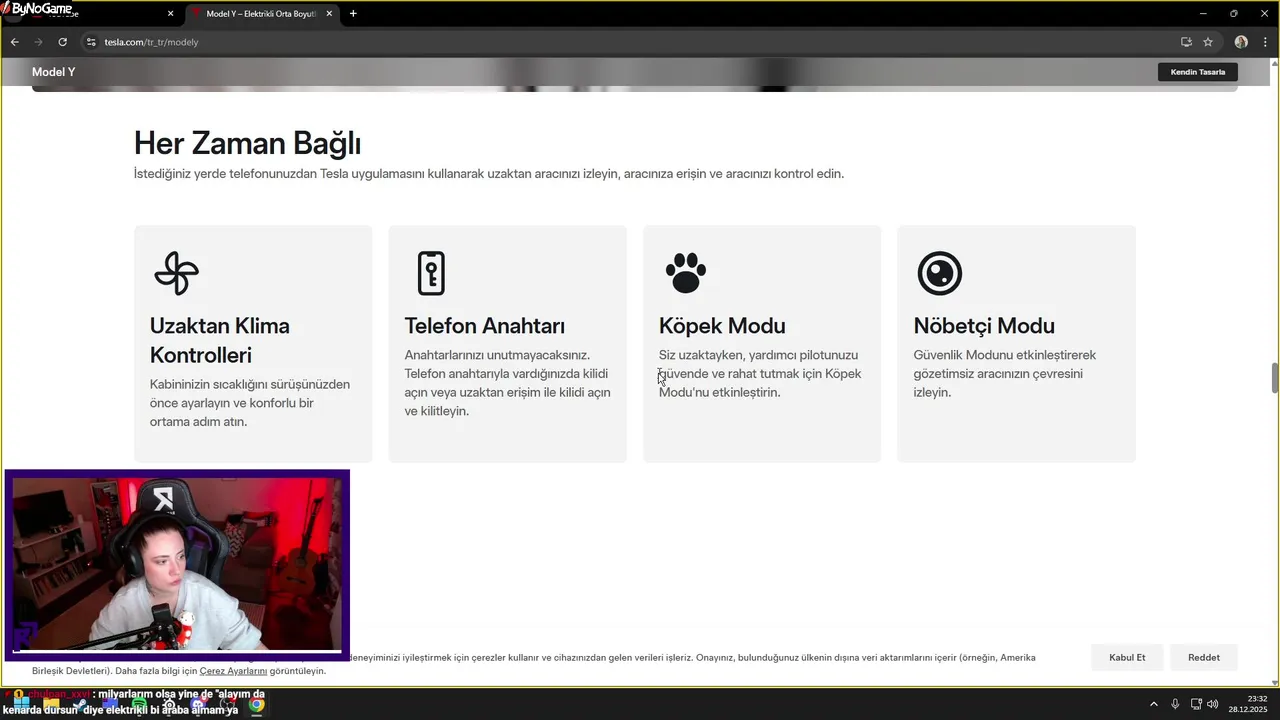Screen dimensions: 1280x720
Task: Click the address bar URL tesla.com/tr_tr/modely
Action: (x=152, y=42)
